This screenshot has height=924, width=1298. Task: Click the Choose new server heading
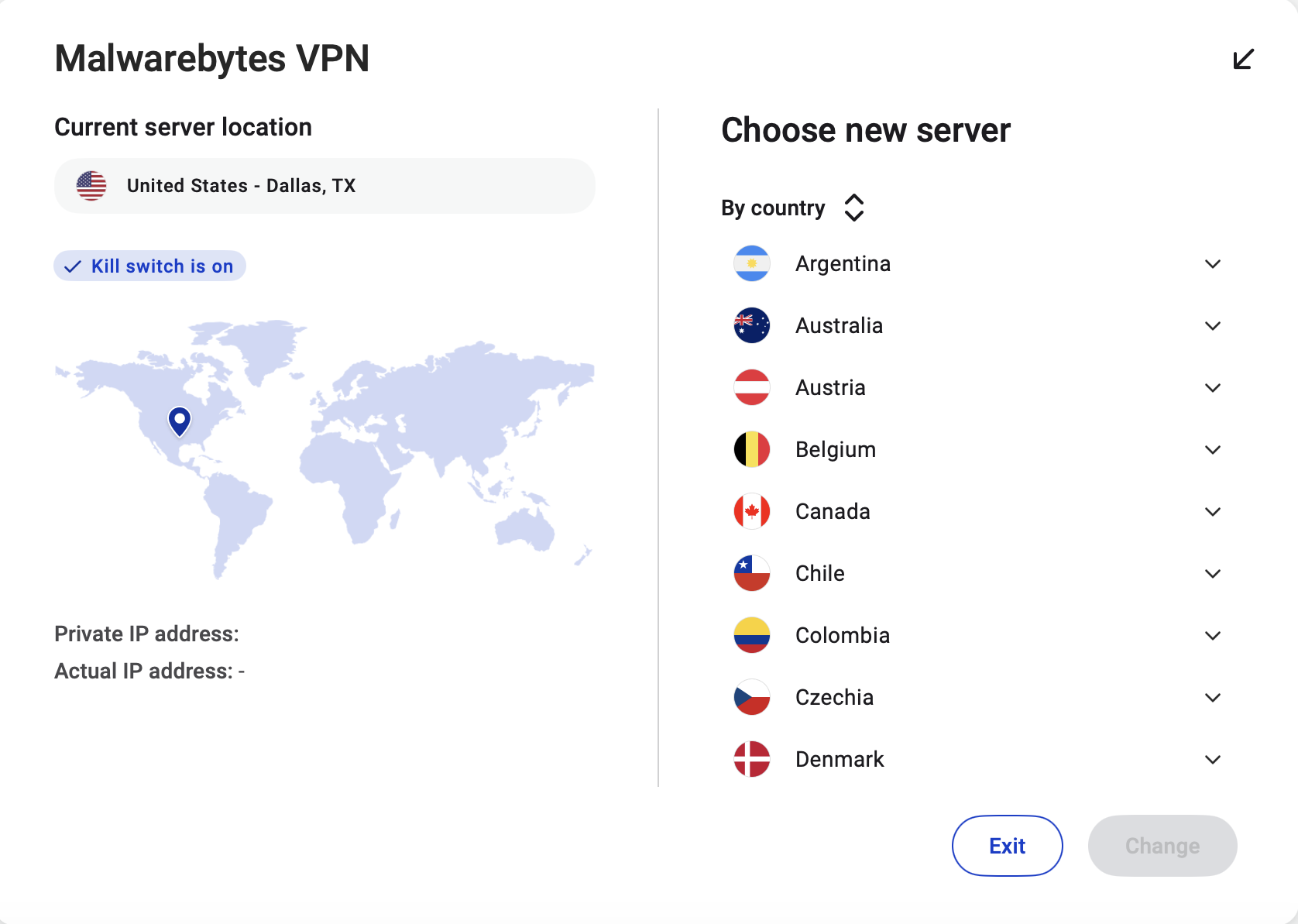865,130
